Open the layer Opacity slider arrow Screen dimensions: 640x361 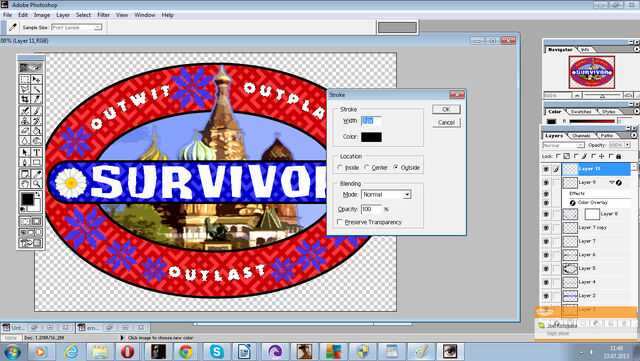click(x=627, y=145)
